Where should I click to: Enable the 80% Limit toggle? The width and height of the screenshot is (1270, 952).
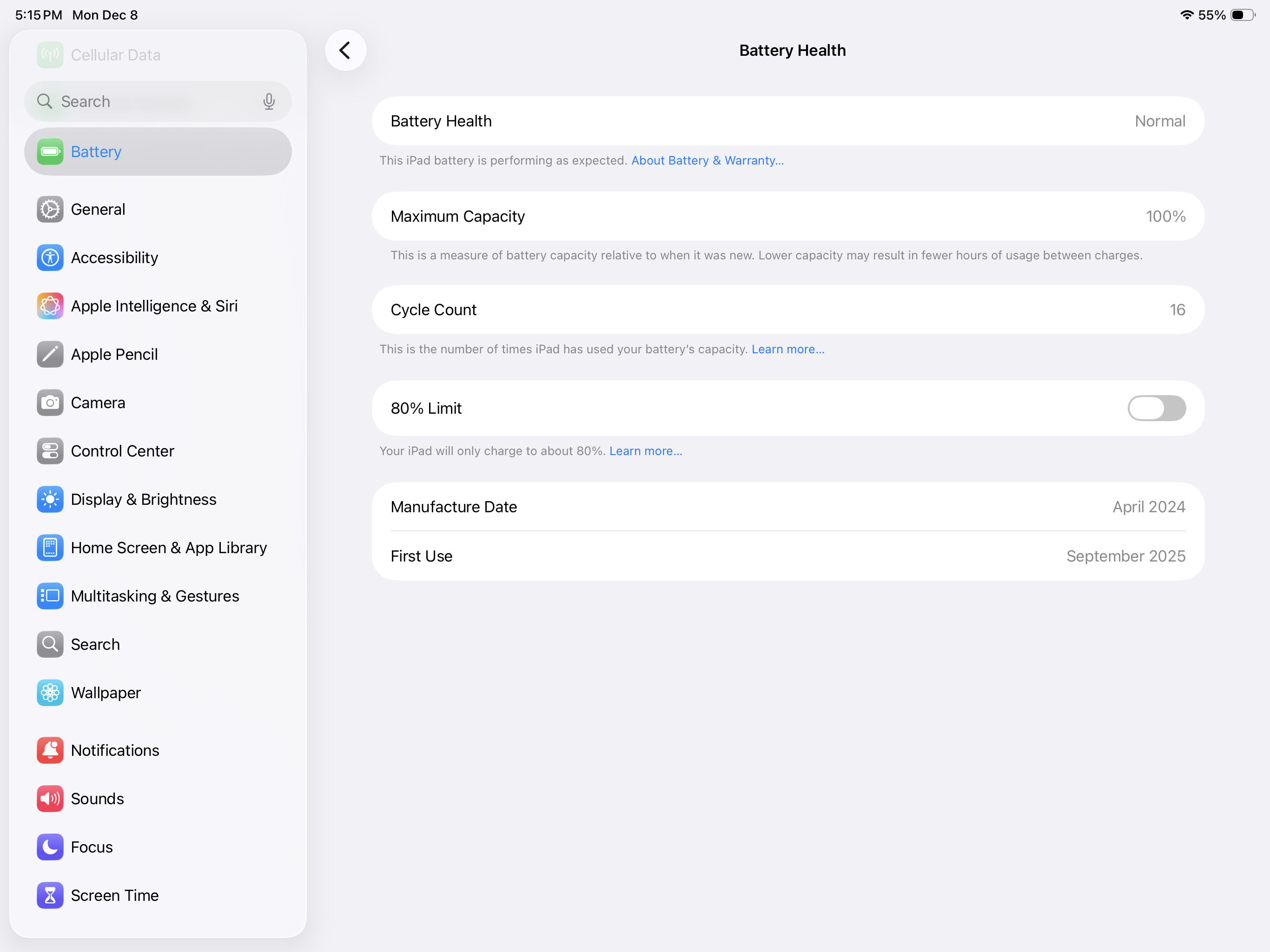(x=1156, y=408)
